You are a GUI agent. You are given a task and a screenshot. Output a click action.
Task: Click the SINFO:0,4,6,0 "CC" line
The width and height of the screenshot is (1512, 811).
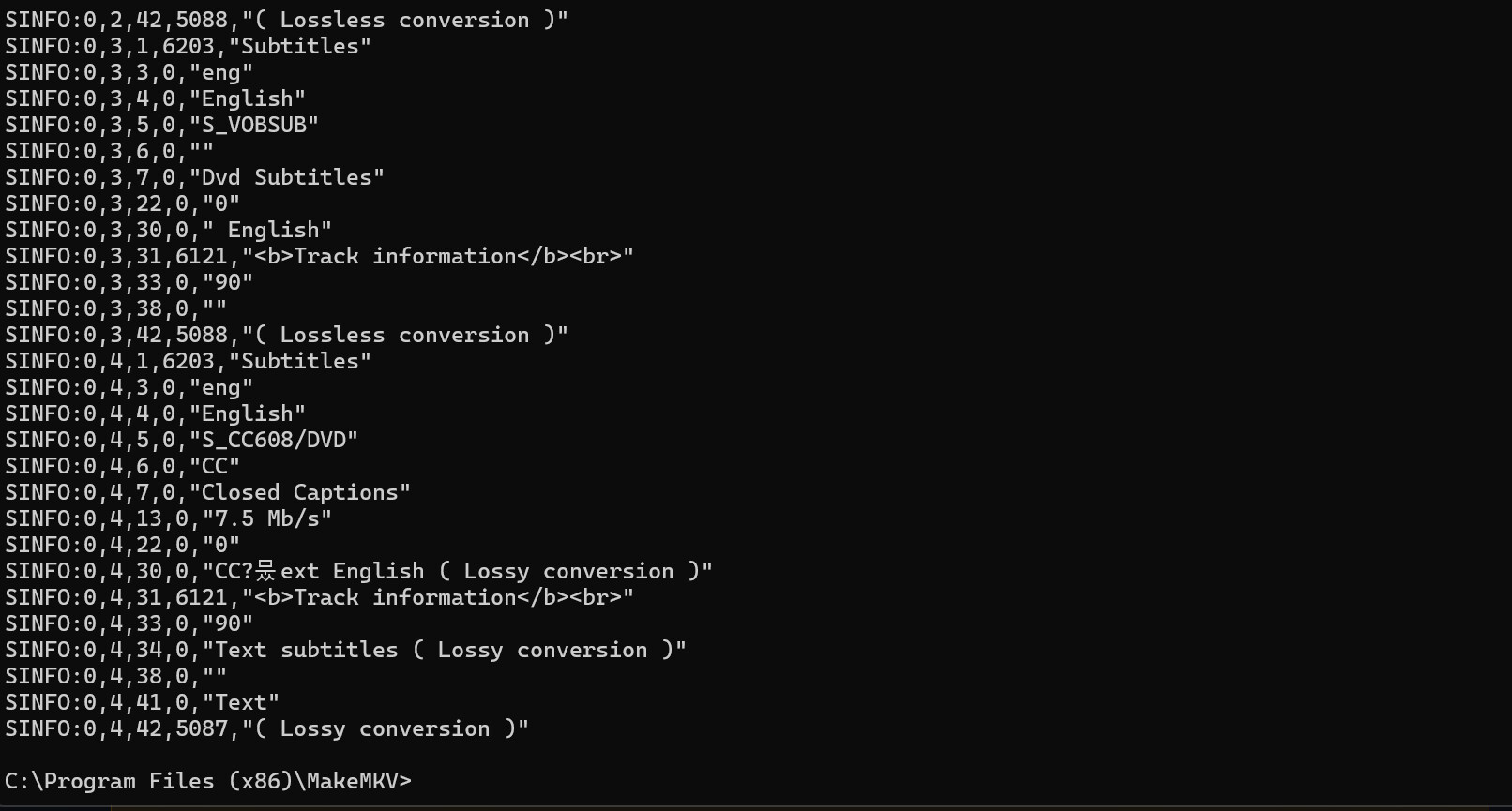coord(123,466)
